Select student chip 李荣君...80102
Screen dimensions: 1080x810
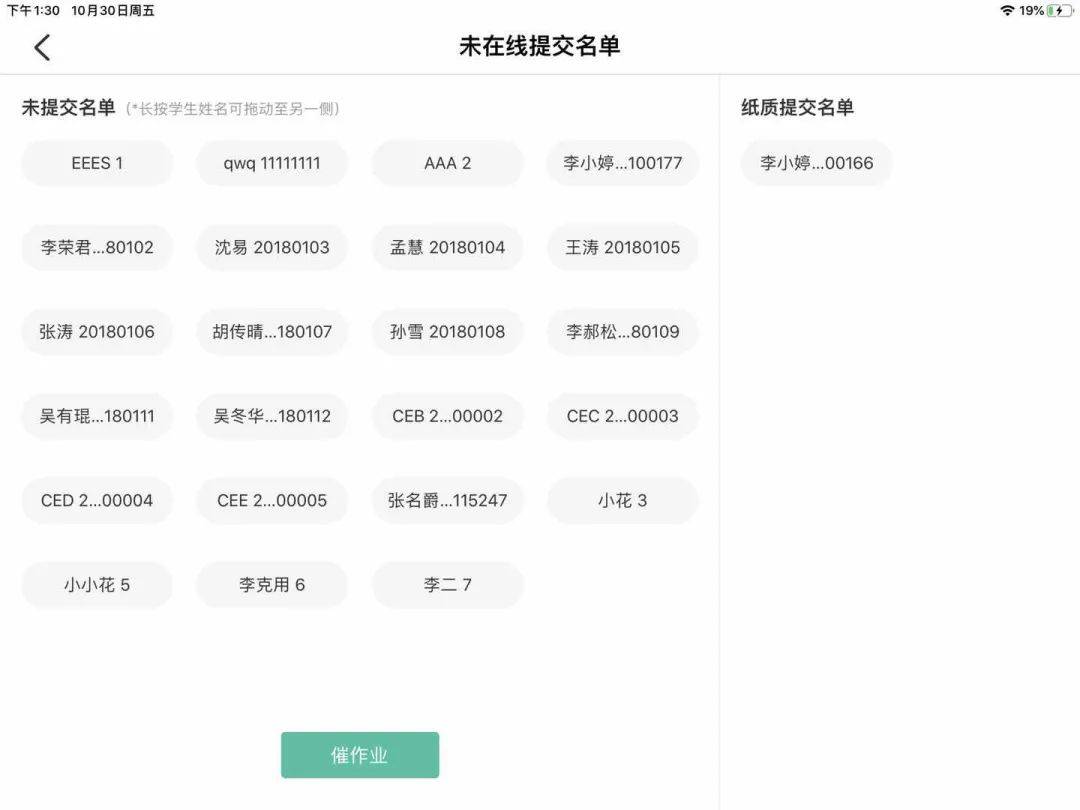pyautogui.click(x=97, y=247)
